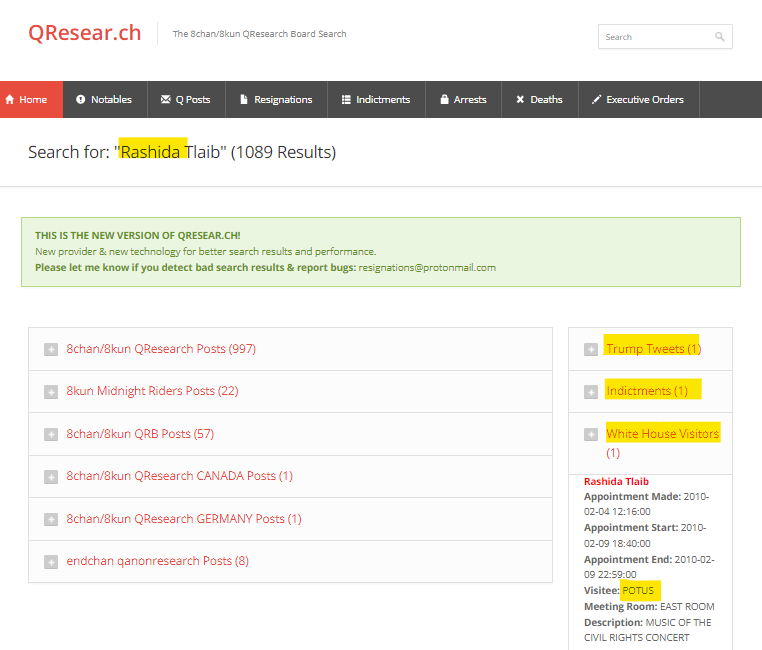Click 'Appointment Start' date text

pos(645,535)
